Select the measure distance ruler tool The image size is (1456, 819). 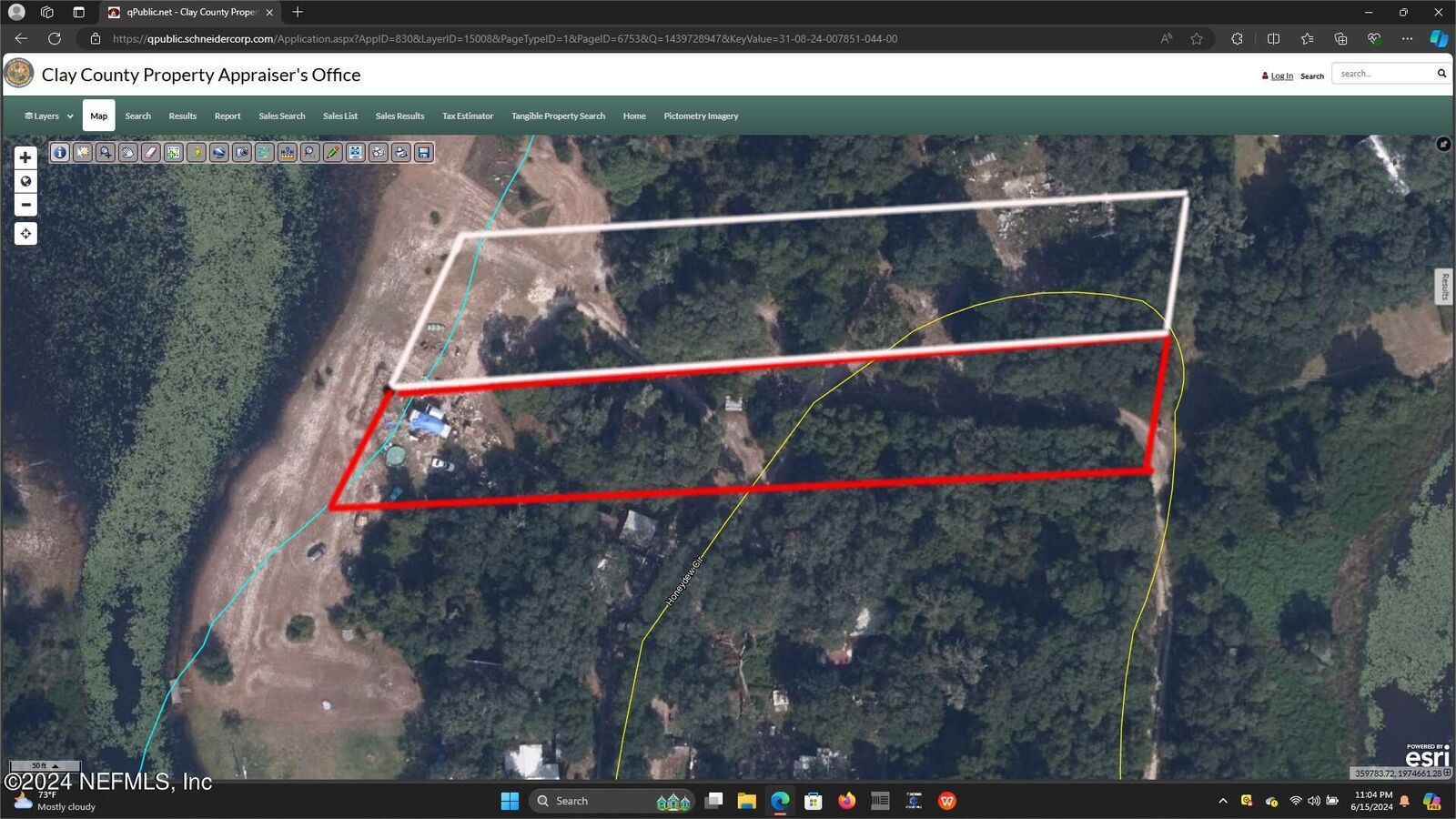(288, 153)
